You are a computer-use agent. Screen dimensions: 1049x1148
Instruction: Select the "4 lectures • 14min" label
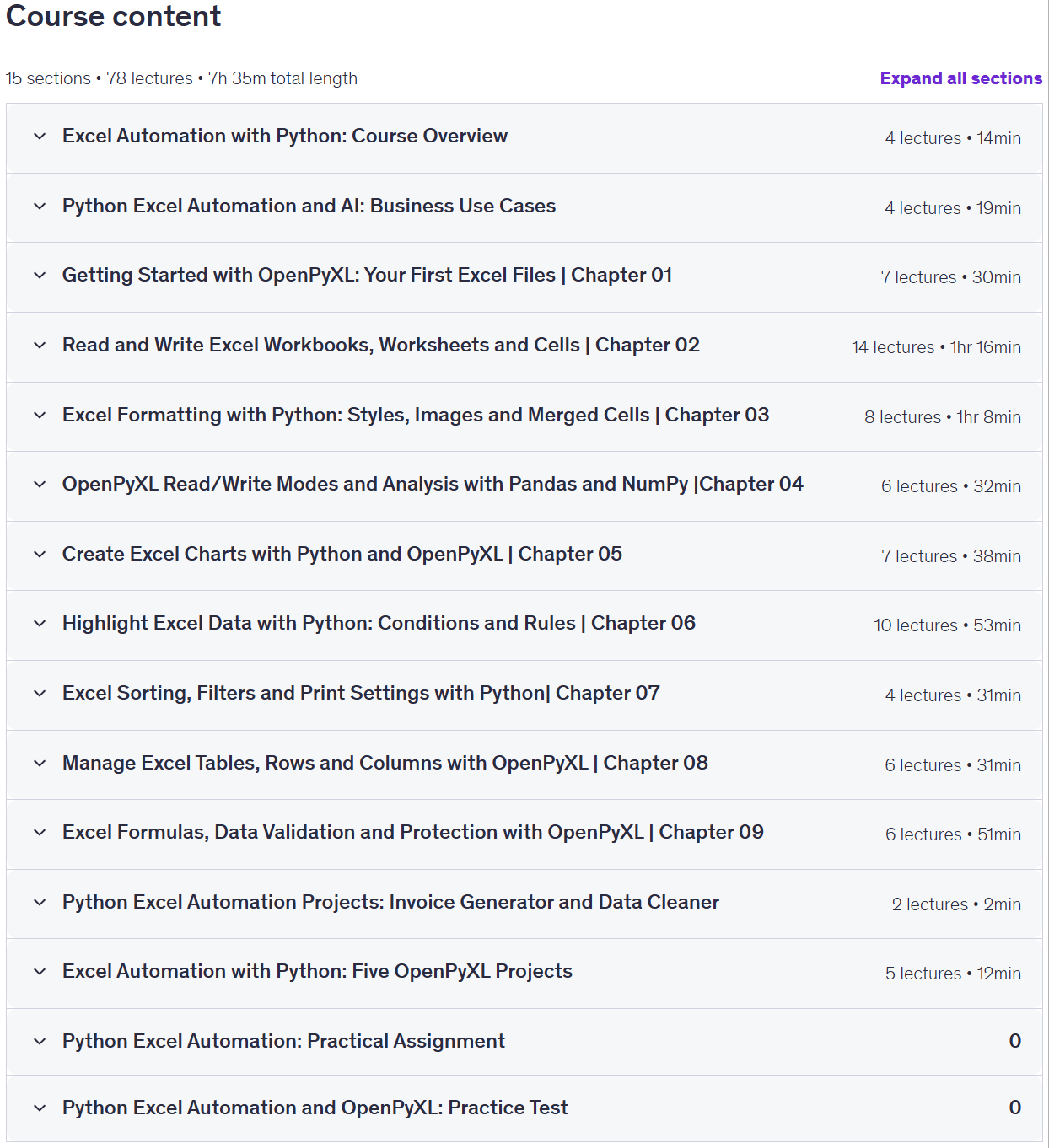pos(953,138)
